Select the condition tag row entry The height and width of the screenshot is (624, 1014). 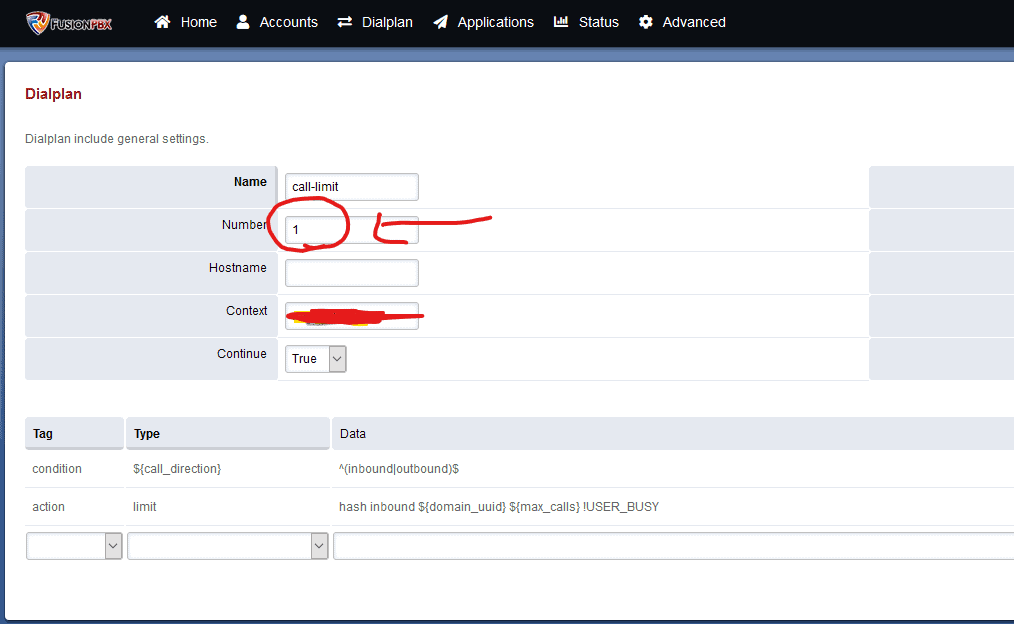[x=57, y=469]
